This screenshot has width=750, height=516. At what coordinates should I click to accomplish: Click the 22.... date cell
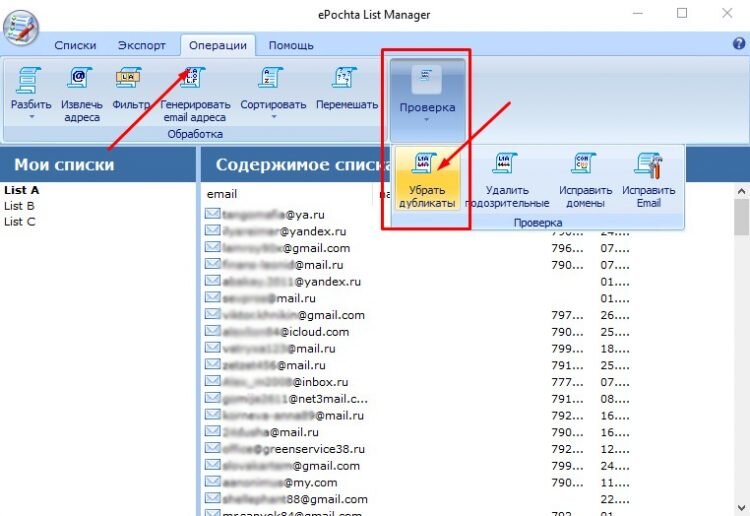pyautogui.click(x=615, y=499)
